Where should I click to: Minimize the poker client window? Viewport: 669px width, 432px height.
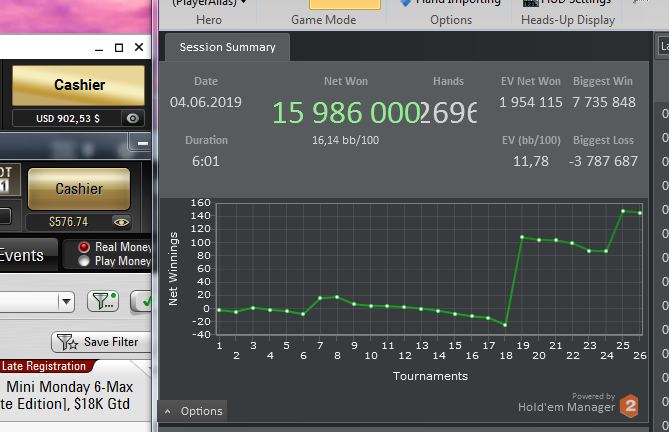click(99, 48)
